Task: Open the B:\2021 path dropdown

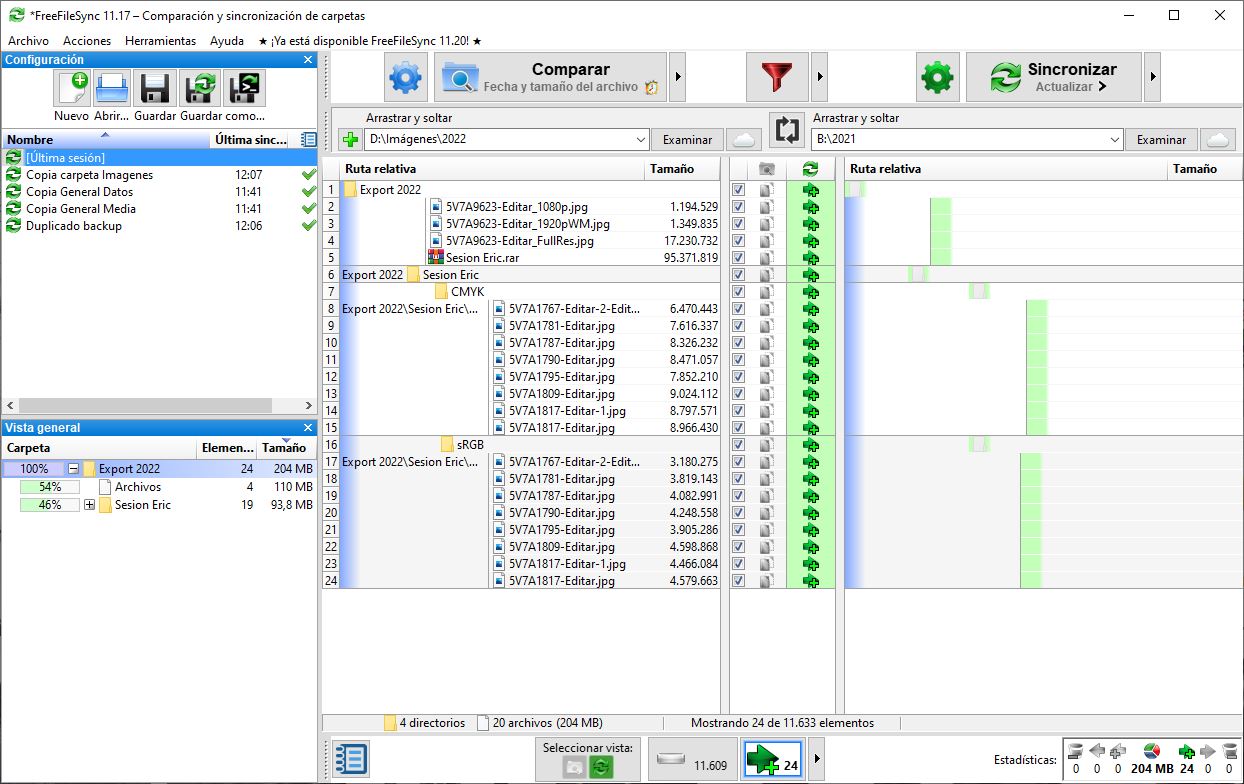Action: coord(1115,140)
